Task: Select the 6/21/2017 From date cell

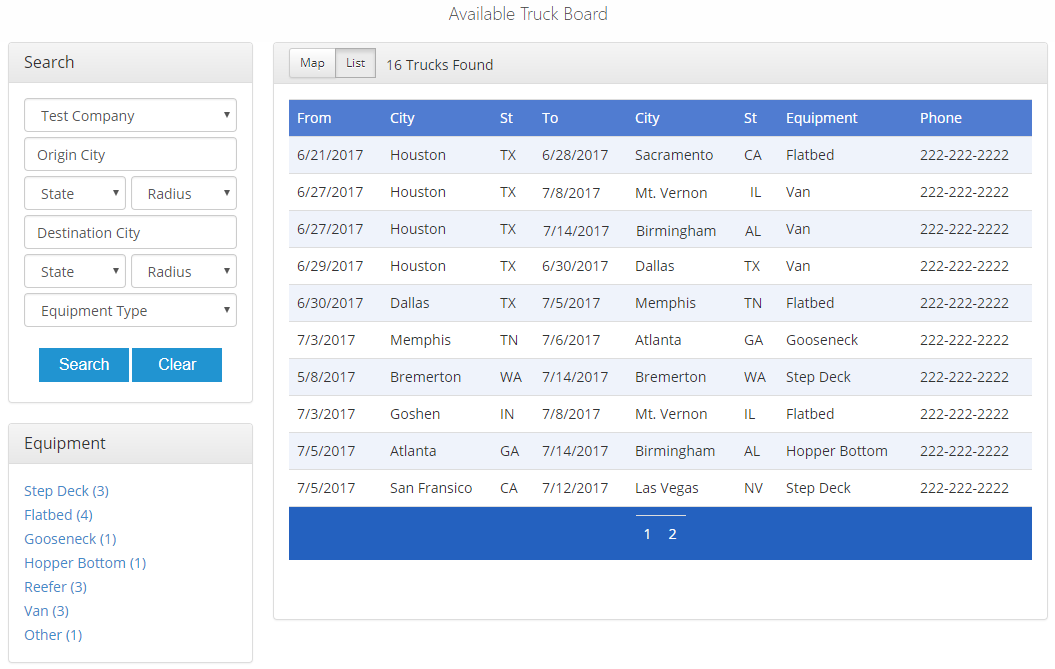Action: [330, 155]
